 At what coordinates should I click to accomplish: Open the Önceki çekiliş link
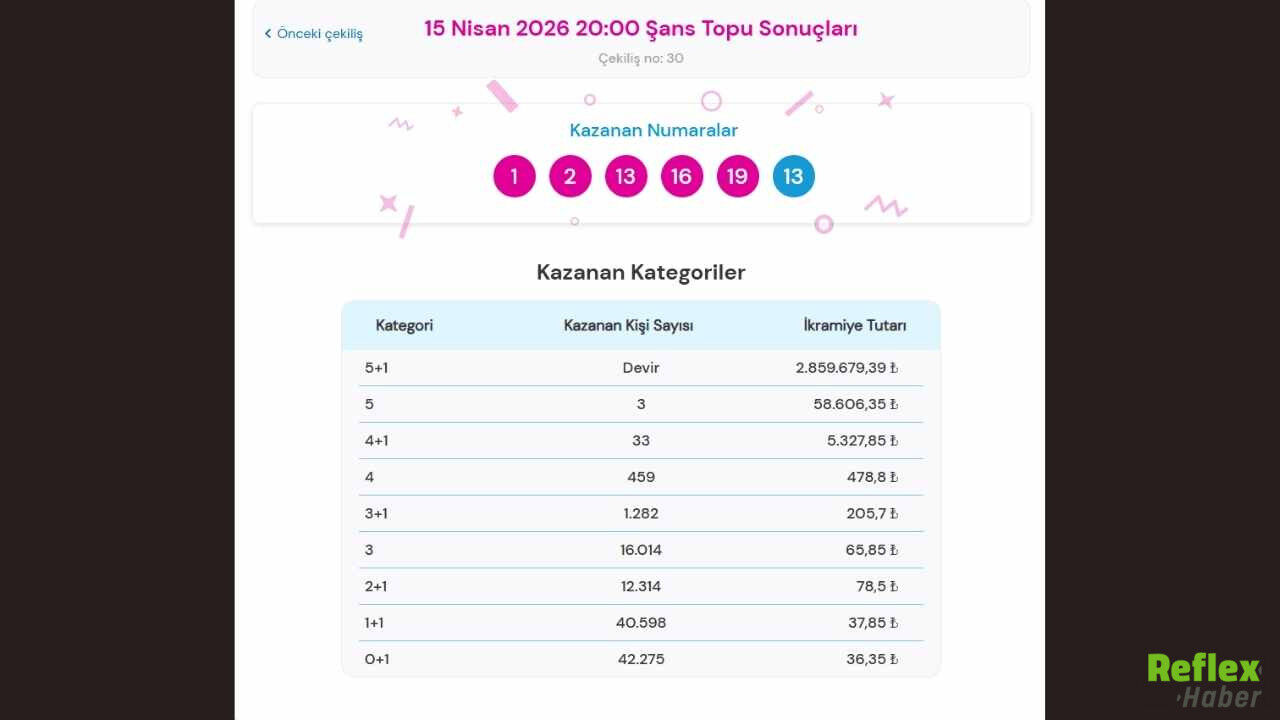tap(313, 33)
